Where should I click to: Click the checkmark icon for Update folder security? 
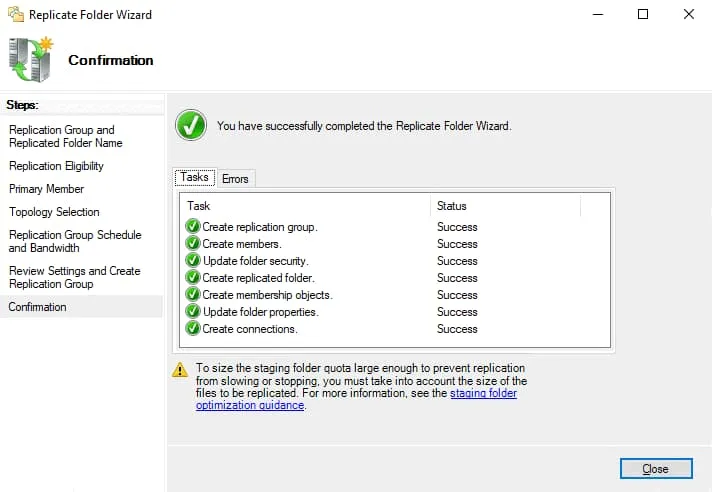click(193, 261)
